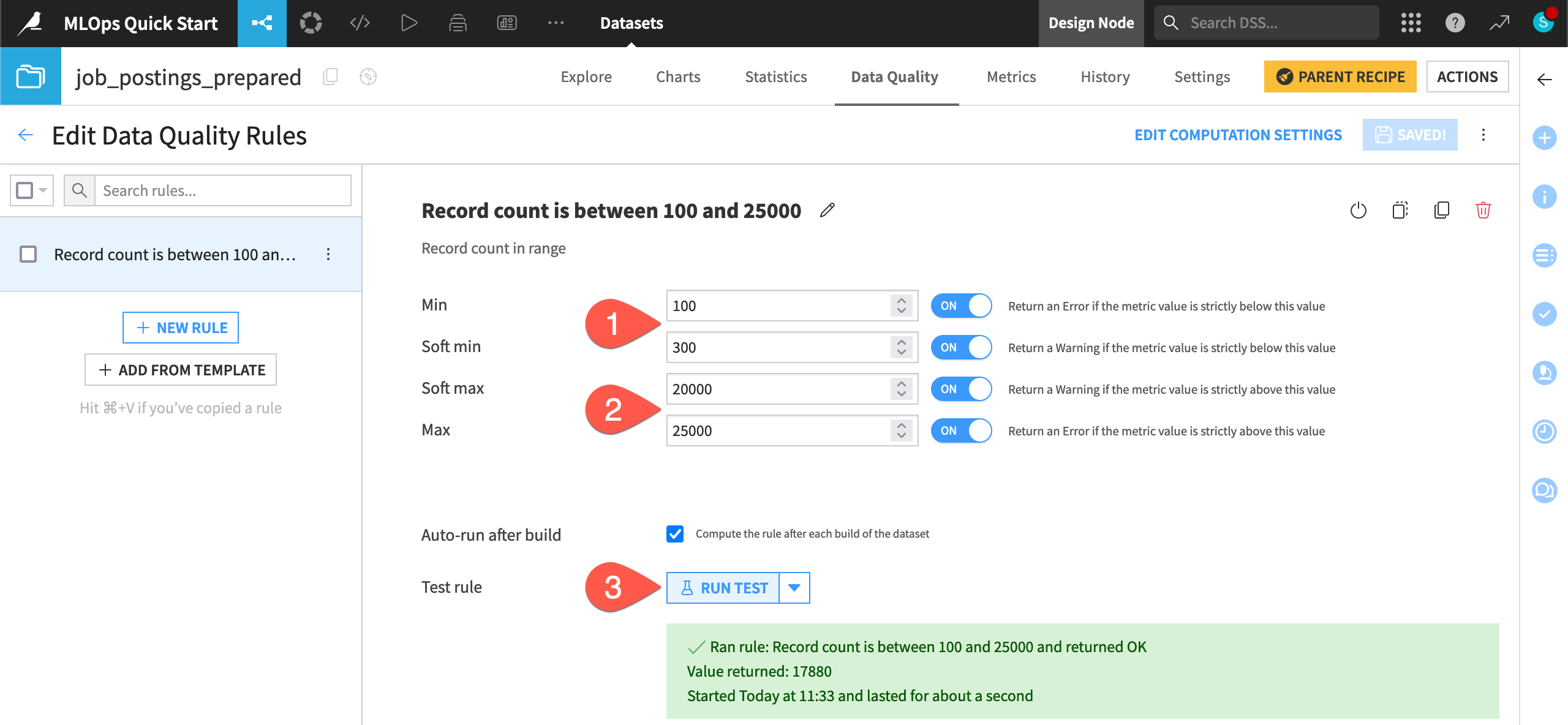Click the delete rule trash icon

click(1484, 210)
